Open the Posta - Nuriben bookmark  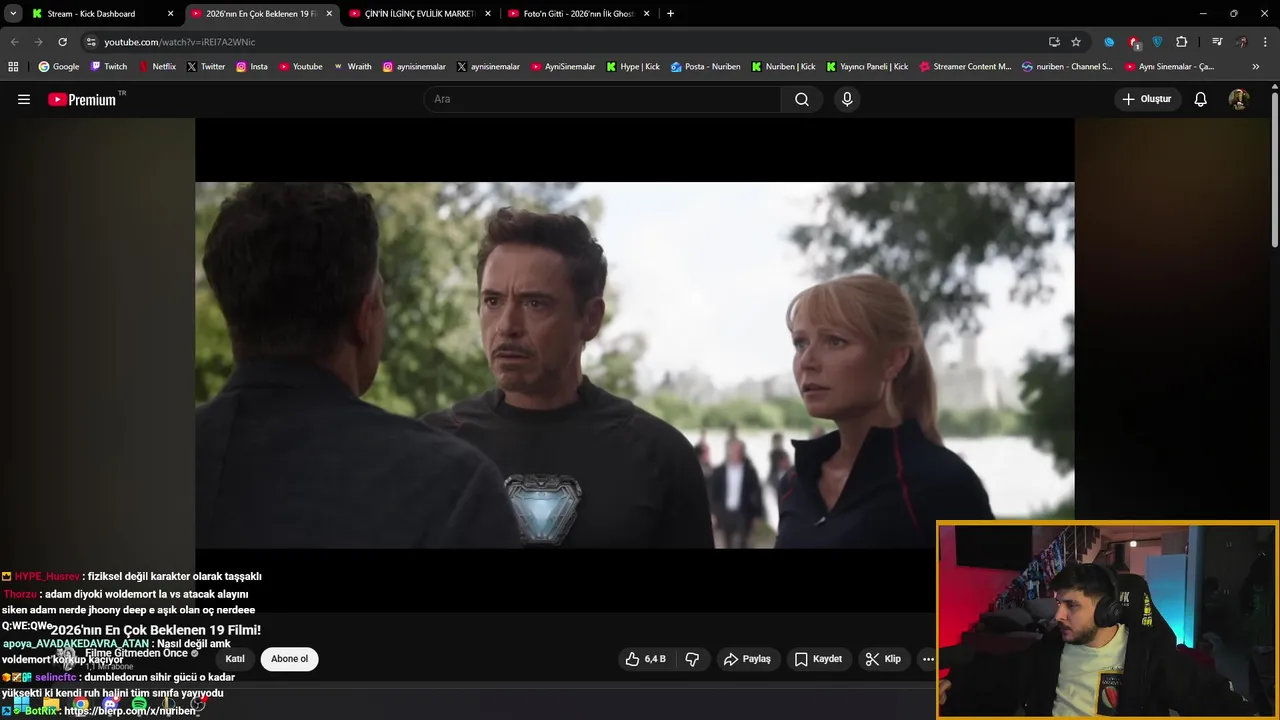[706, 67]
